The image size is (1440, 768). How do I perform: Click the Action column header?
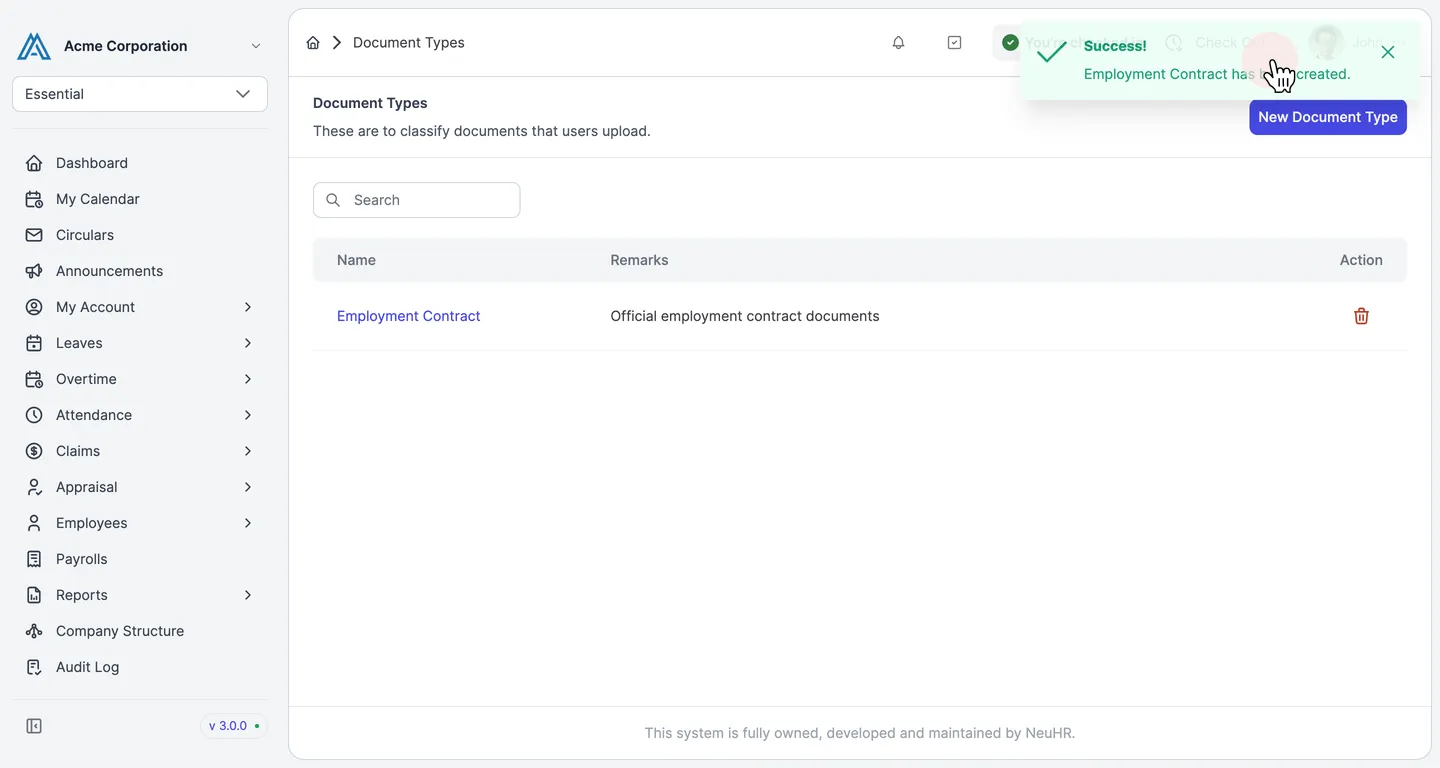(1361, 260)
